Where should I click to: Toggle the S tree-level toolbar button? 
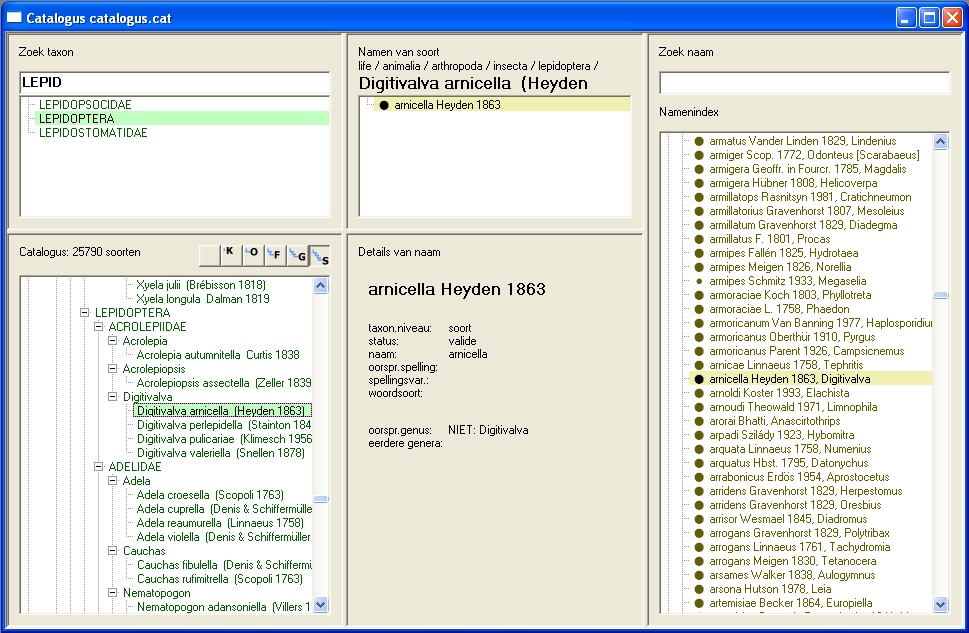pyautogui.click(x=319, y=255)
